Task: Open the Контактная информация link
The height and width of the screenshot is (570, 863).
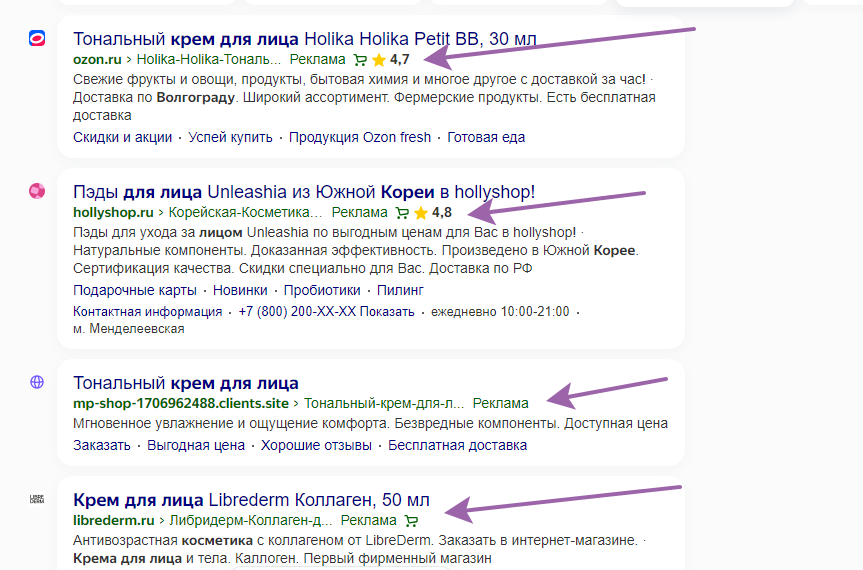Action: (x=148, y=312)
